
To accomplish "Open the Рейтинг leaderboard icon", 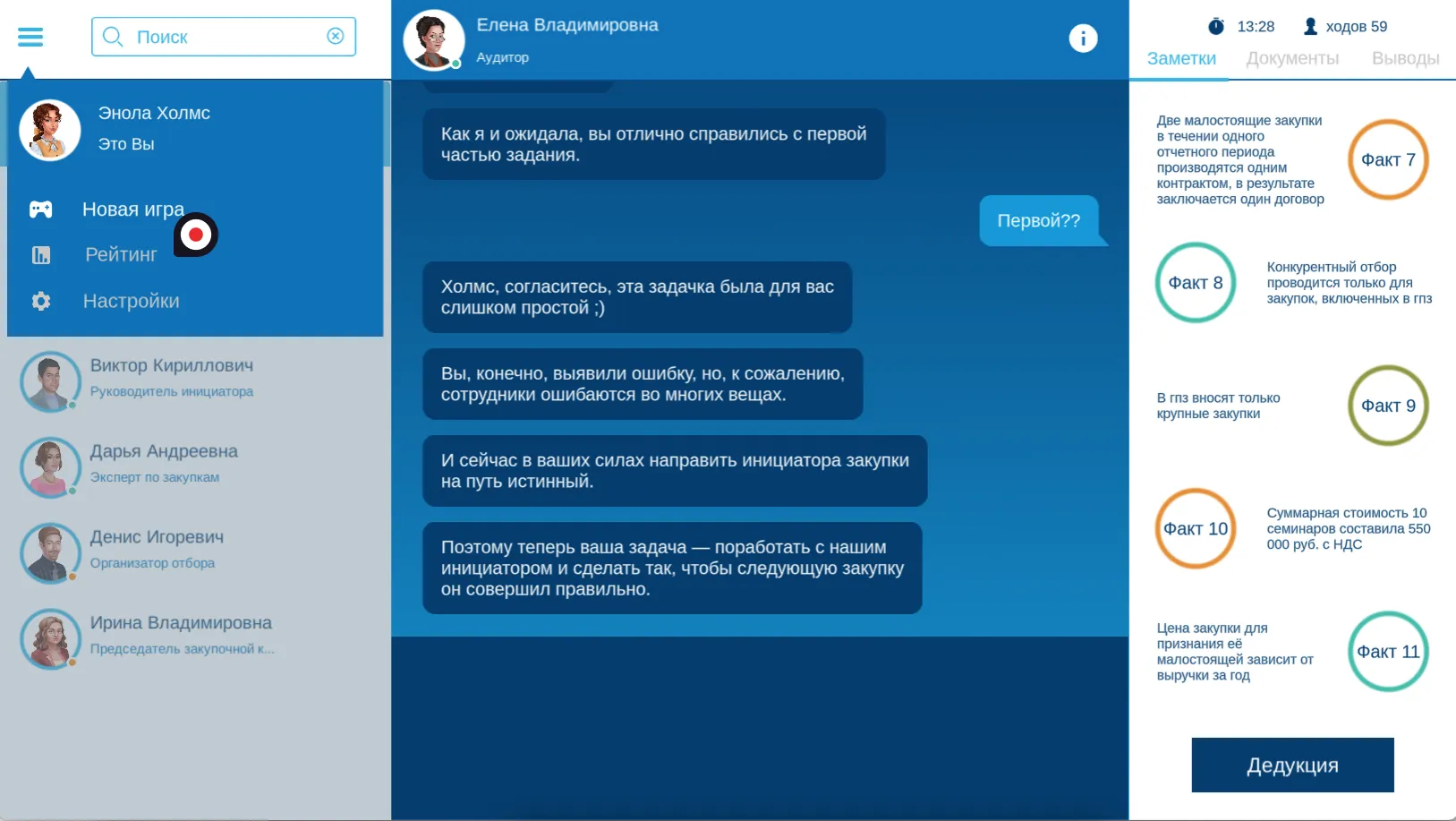I will click(x=41, y=254).
